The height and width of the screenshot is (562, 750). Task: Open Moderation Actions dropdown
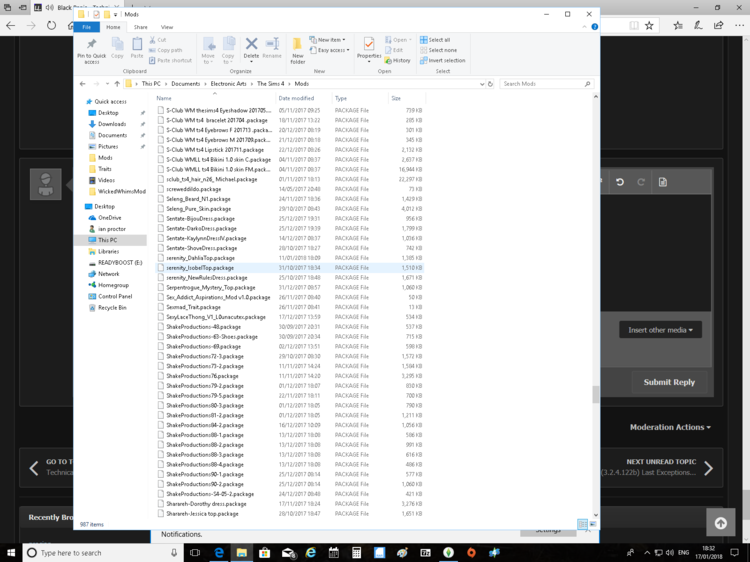(x=670, y=427)
